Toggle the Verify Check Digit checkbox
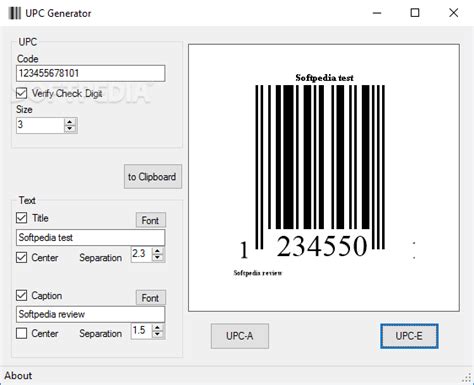 (22, 93)
